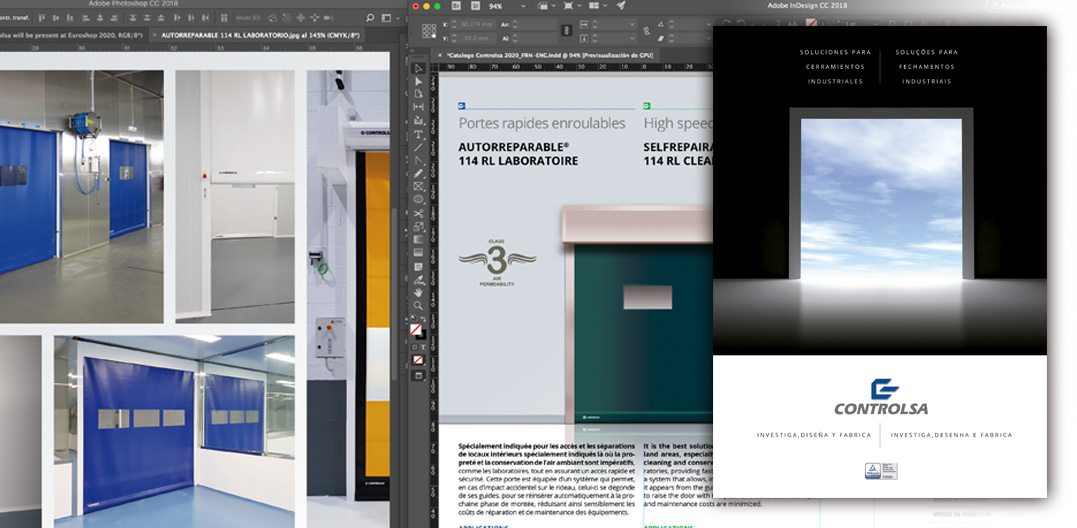Image resolution: width=1077 pixels, height=528 pixels.
Task: Click Photoshop align left edges button
Action: tap(85, 18)
